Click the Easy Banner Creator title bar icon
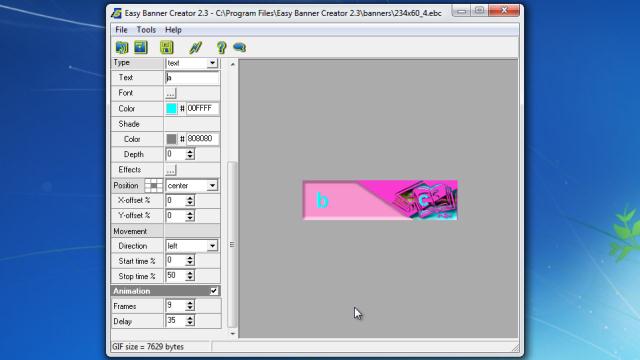 [116, 13]
